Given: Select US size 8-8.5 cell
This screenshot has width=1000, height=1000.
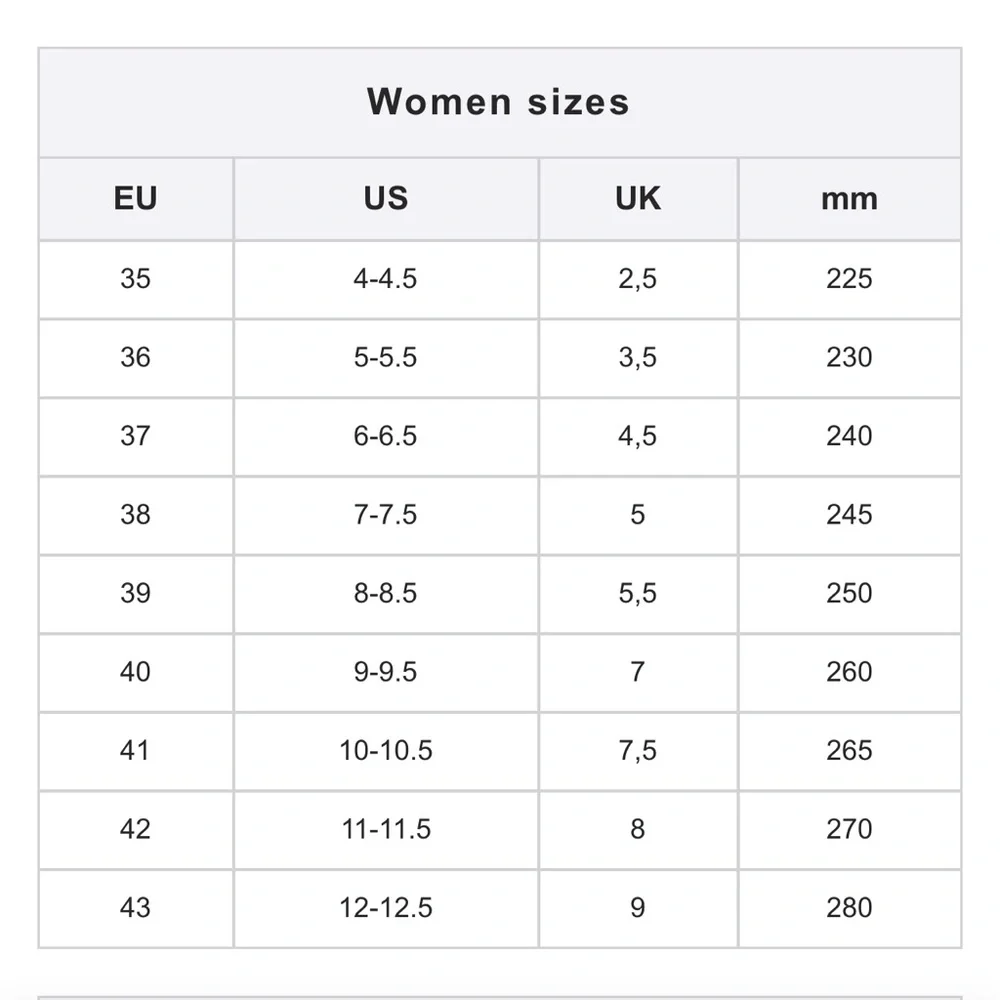Looking at the screenshot, I should (385, 593).
